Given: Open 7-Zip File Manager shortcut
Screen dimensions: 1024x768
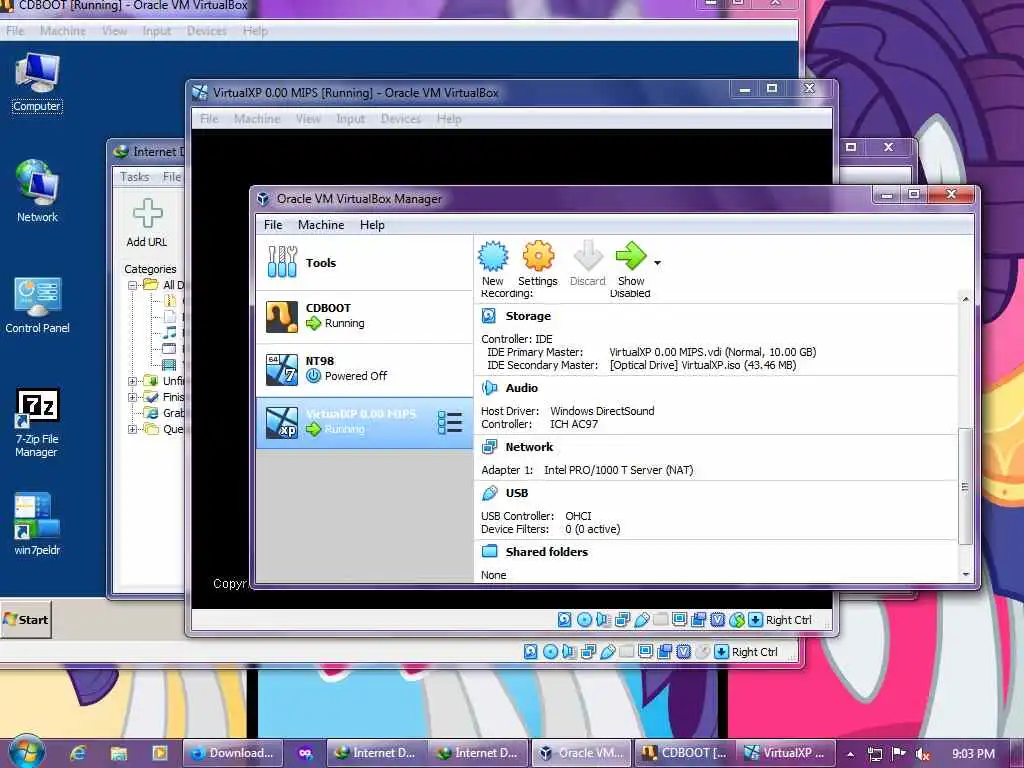Looking at the screenshot, I should pos(37,423).
